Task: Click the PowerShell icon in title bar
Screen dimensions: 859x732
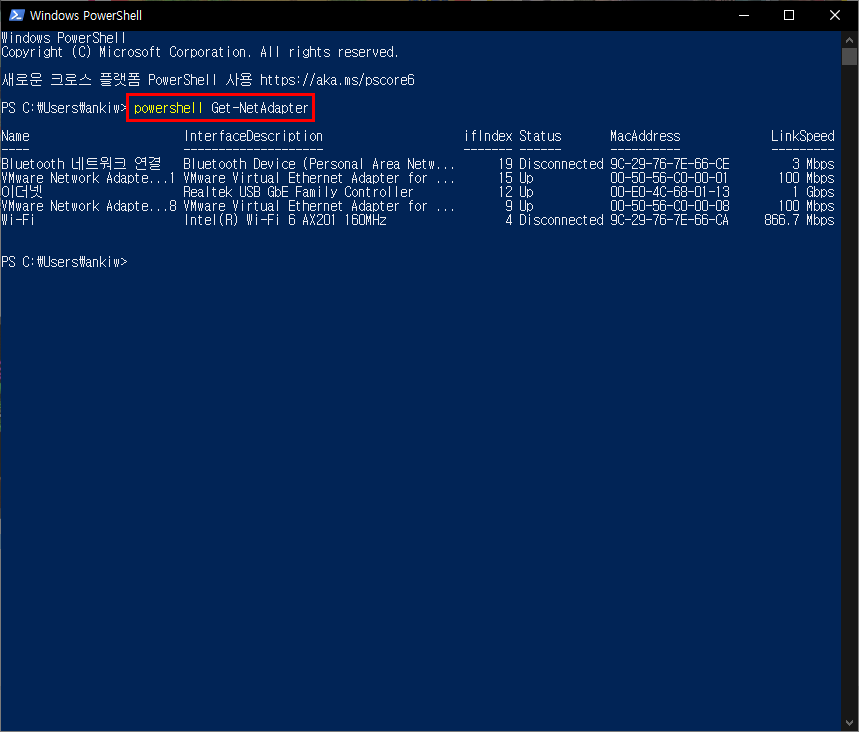Action: tap(16, 15)
